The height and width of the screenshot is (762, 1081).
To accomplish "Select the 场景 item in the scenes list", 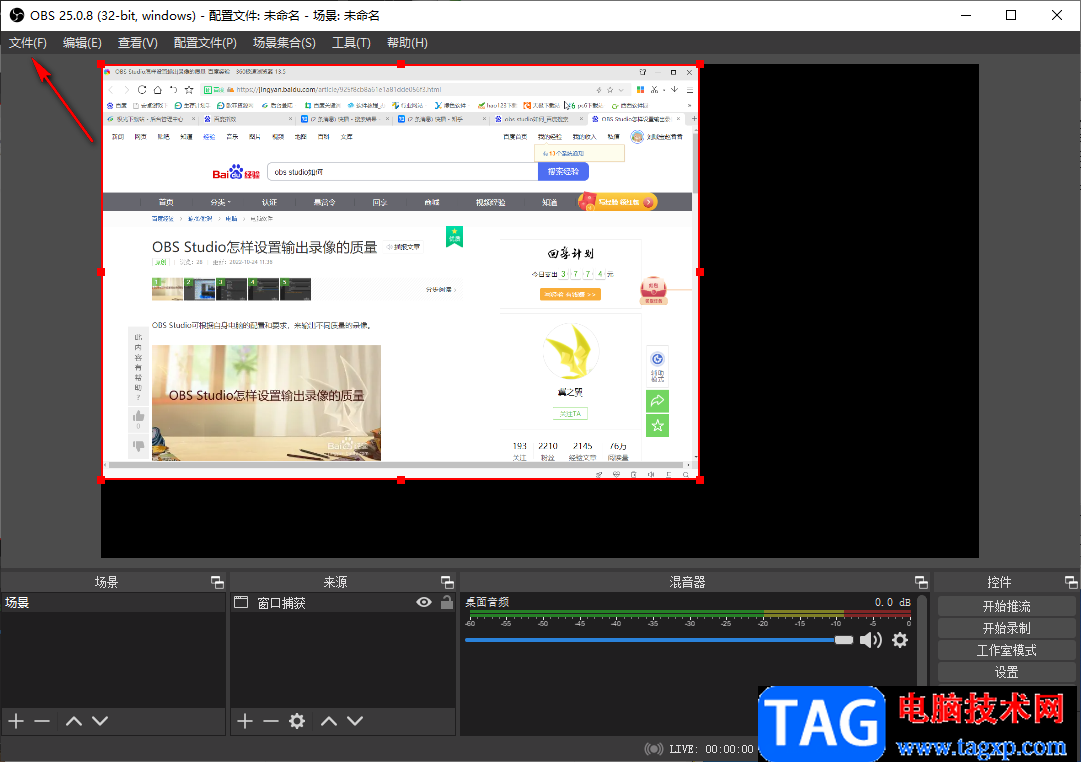I will coord(113,603).
